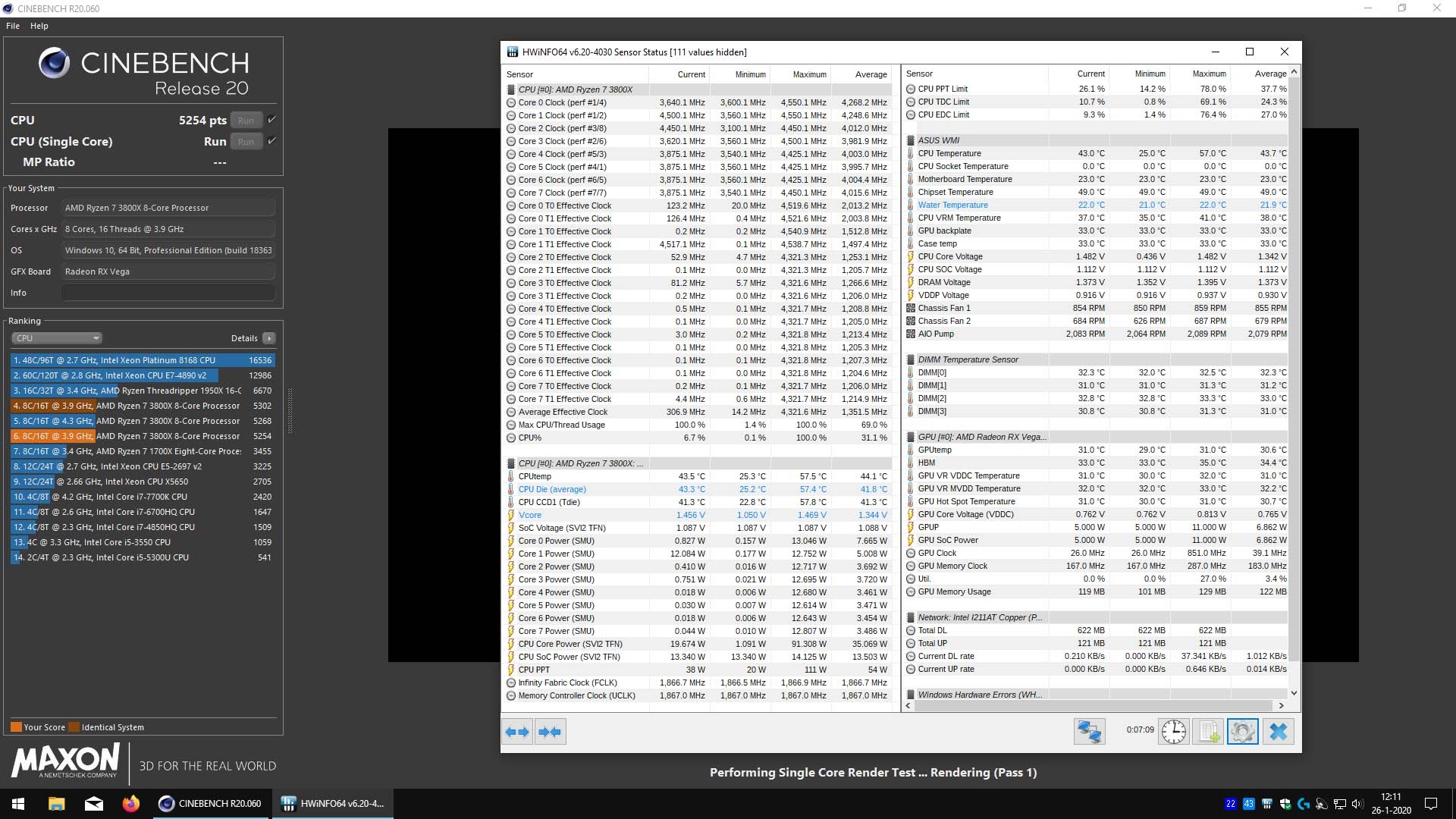Click HWiNFO expand columns arrows button

coord(517,732)
